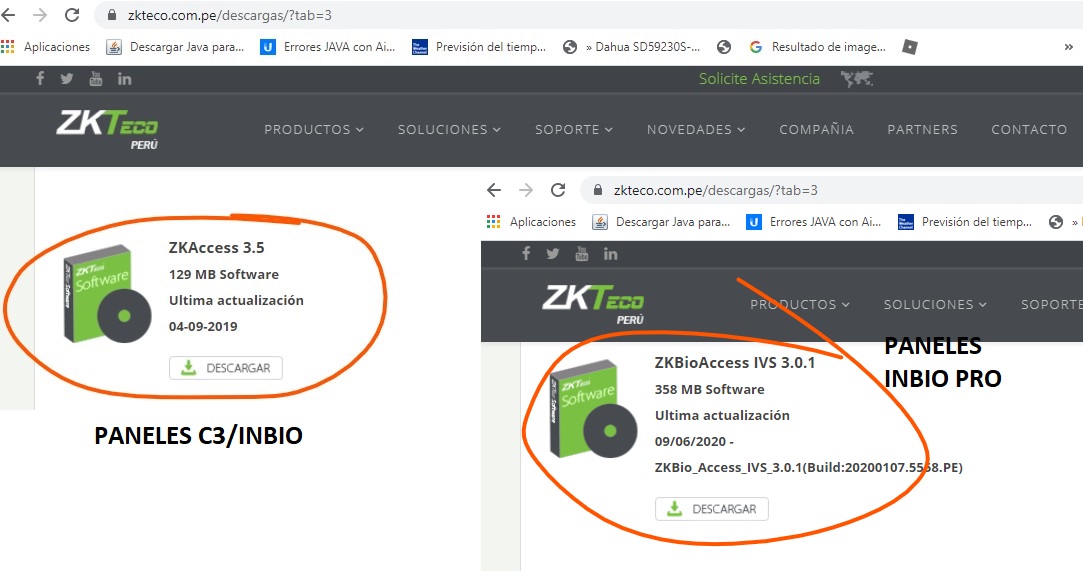Click ZKTeco Perú logo in inset window
Image resolution: width=1083 pixels, height=577 pixels.
pyautogui.click(x=593, y=304)
